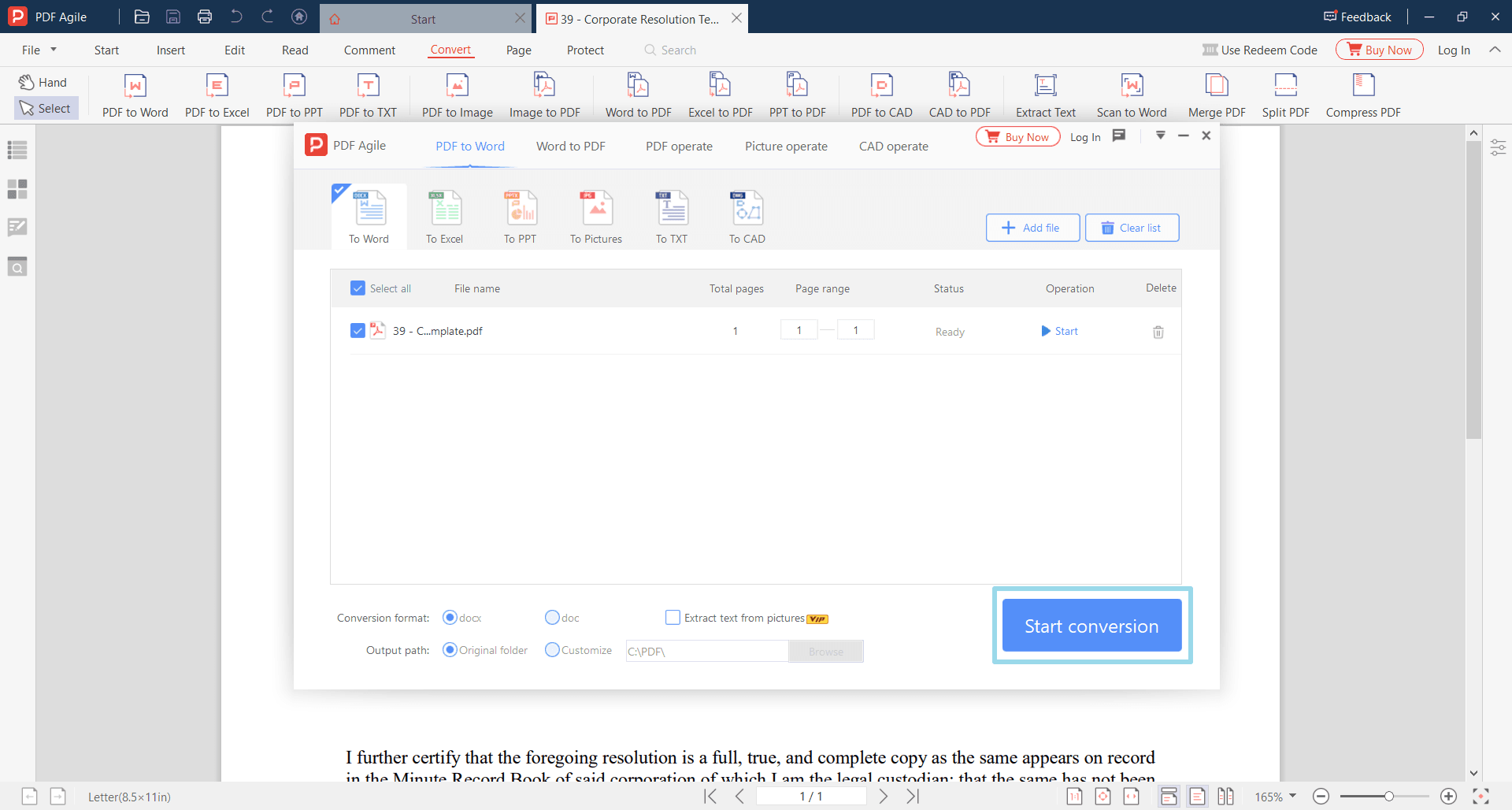Enable Extract text from pictures

[673, 618]
